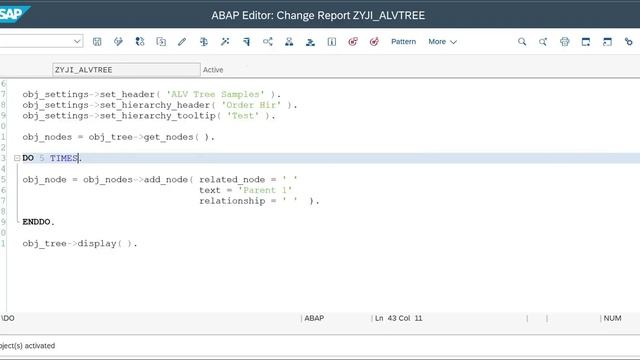The width and height of the screenshot is (640, 360).
Task: Click the Other Object icon
Action: click(161, 42)
